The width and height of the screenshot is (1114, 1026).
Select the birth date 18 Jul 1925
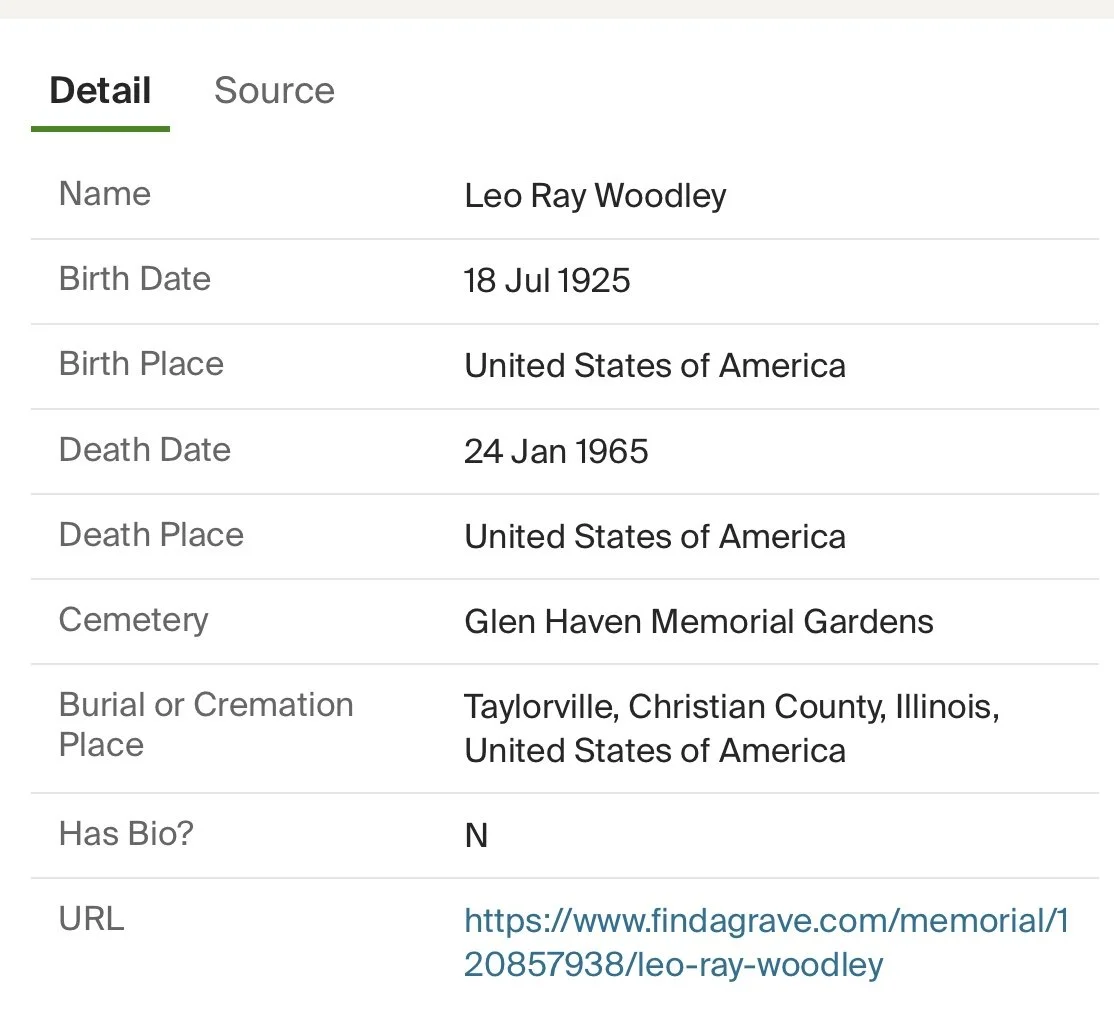pos(547,280)
